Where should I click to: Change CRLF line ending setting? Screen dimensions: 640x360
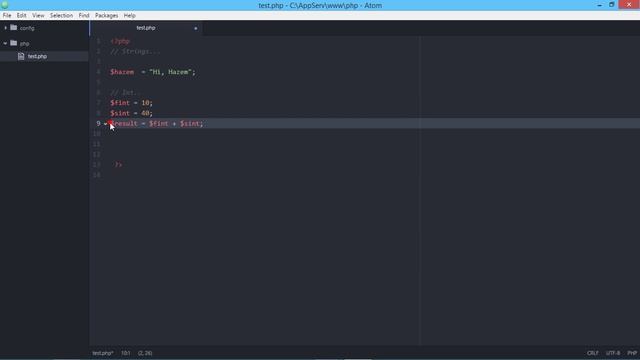(593, 353)
